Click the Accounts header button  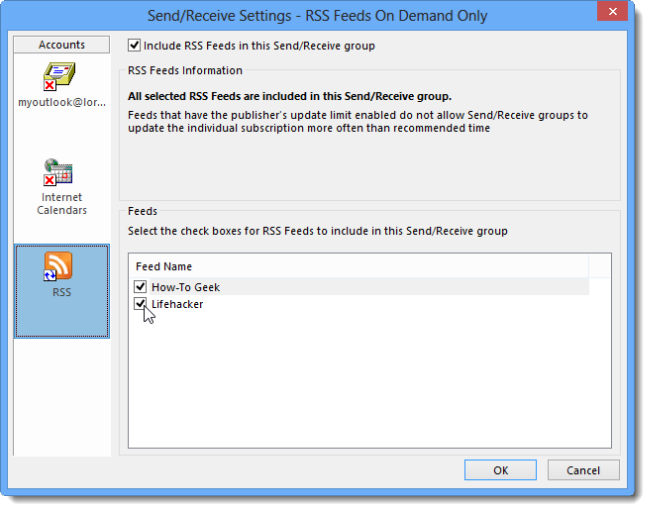coord(62,45)
